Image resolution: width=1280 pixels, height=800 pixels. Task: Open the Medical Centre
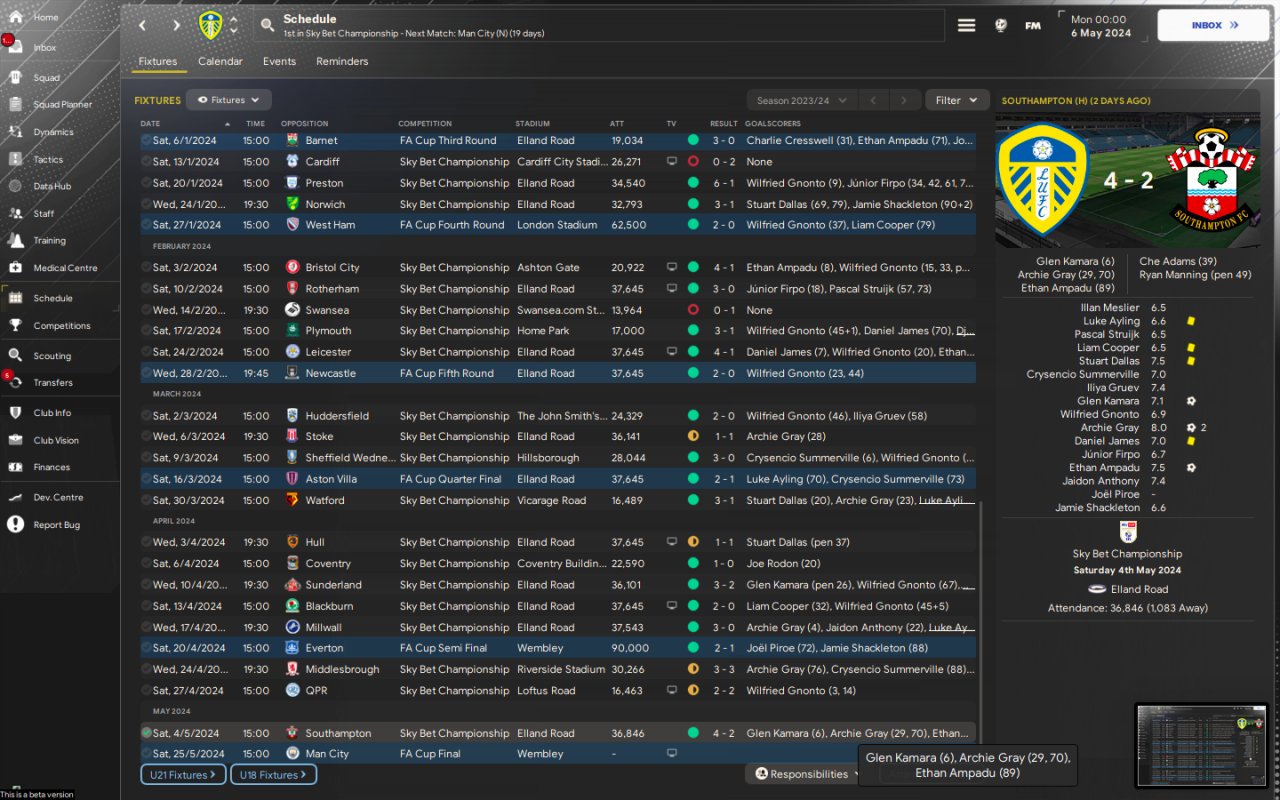point(65,268)
